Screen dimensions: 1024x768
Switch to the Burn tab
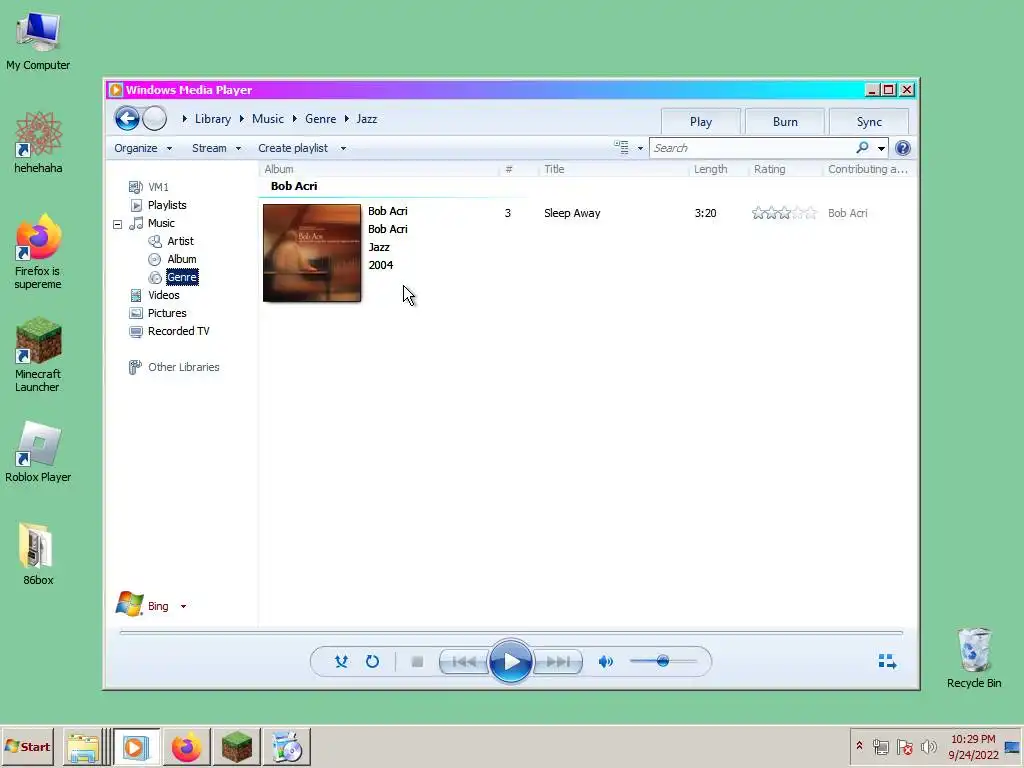pos(785,121)
